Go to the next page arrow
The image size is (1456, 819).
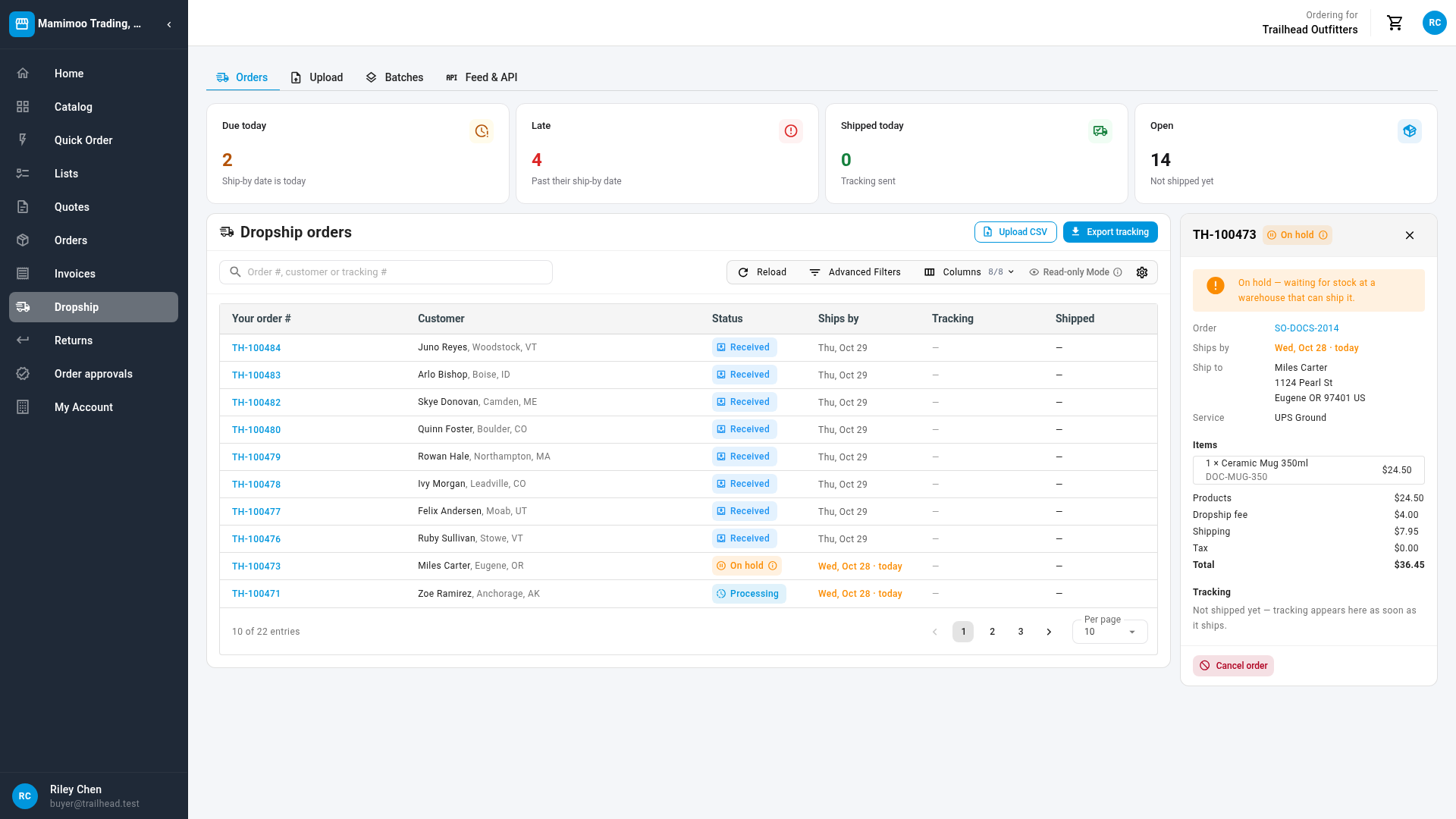click(x=1049, y=632)
